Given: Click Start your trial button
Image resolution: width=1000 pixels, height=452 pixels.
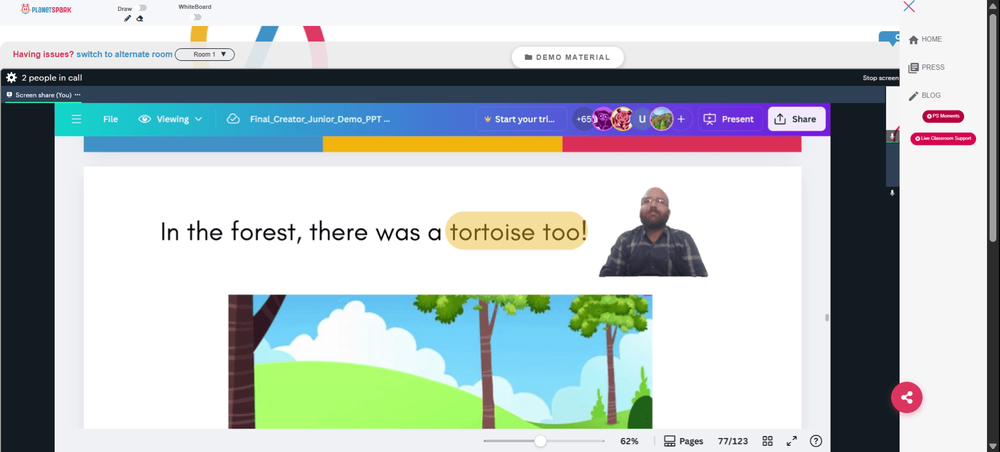Looking at the screenshot, I should tap(521, 119).
